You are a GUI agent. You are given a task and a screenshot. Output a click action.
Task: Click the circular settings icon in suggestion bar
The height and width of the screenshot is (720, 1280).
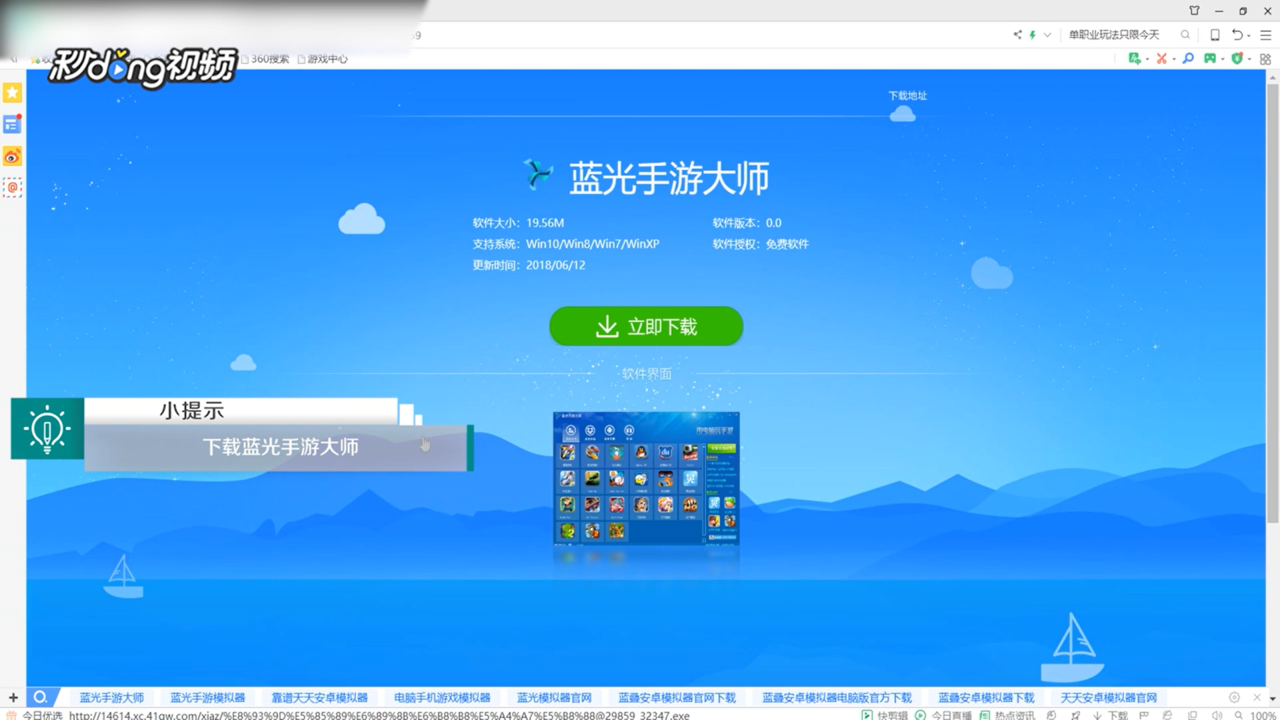click(x=1234, y=697)
